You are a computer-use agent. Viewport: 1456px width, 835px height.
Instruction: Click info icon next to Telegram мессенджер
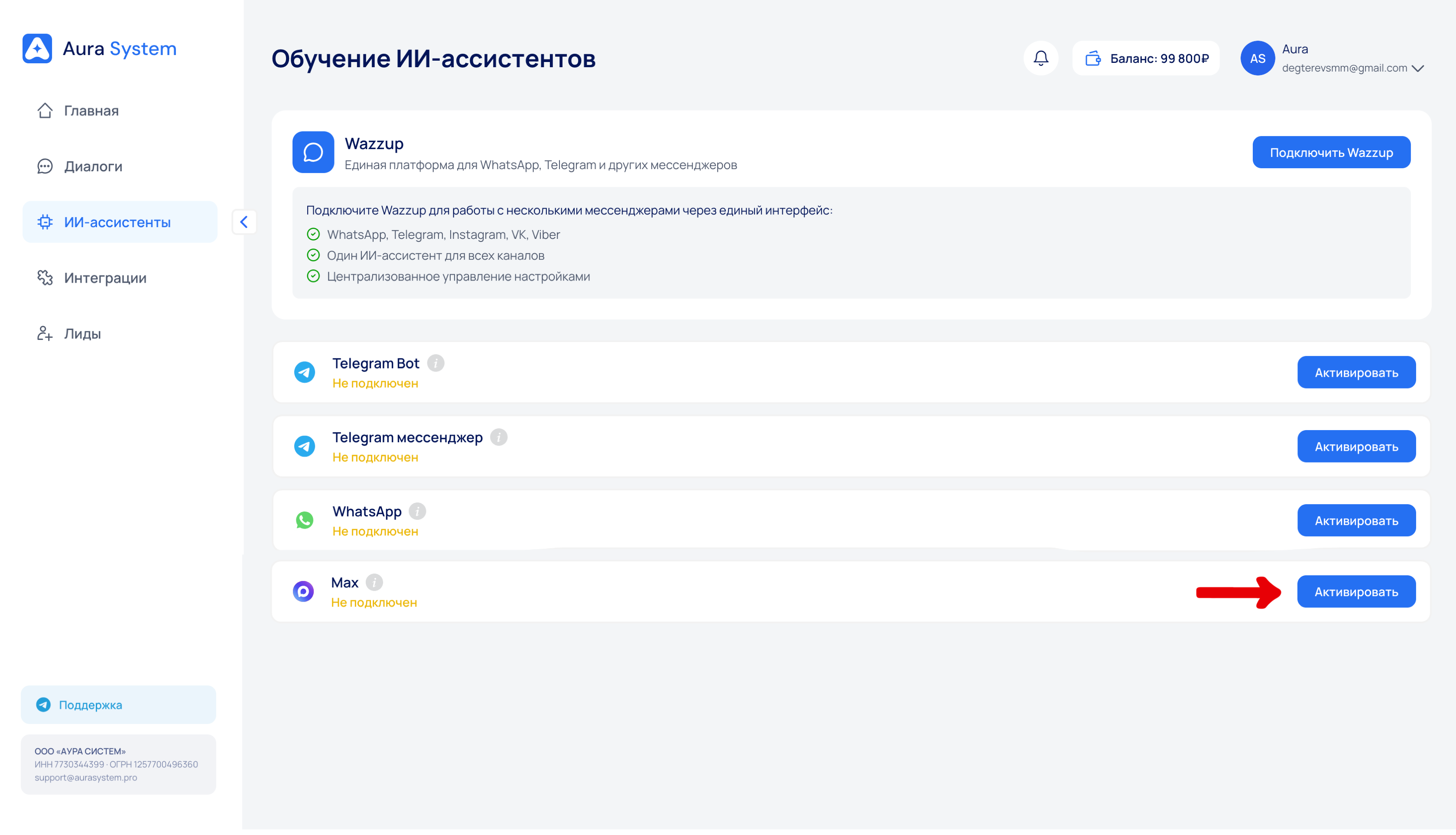tap(499, 437)
